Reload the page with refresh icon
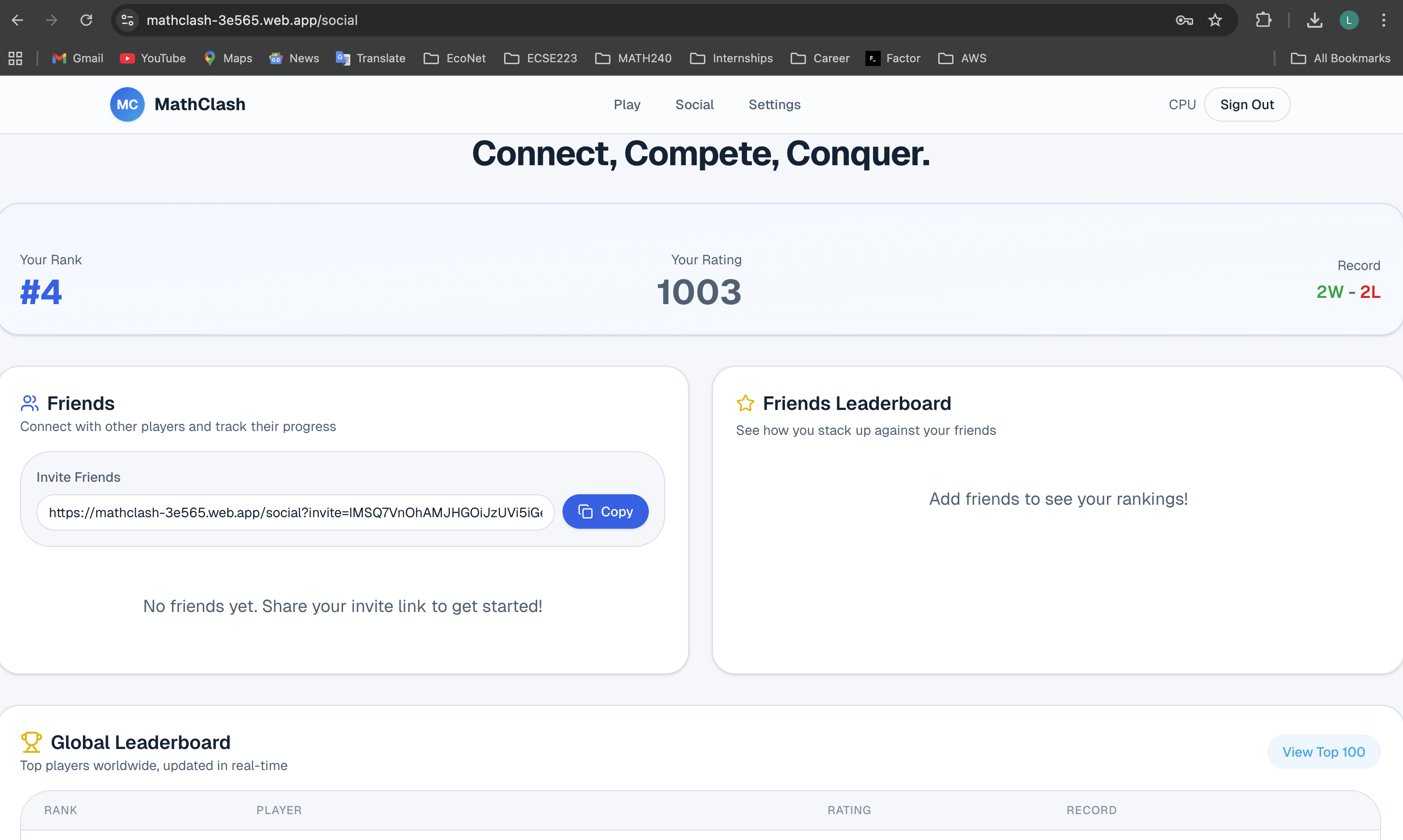 click(86, 21)
